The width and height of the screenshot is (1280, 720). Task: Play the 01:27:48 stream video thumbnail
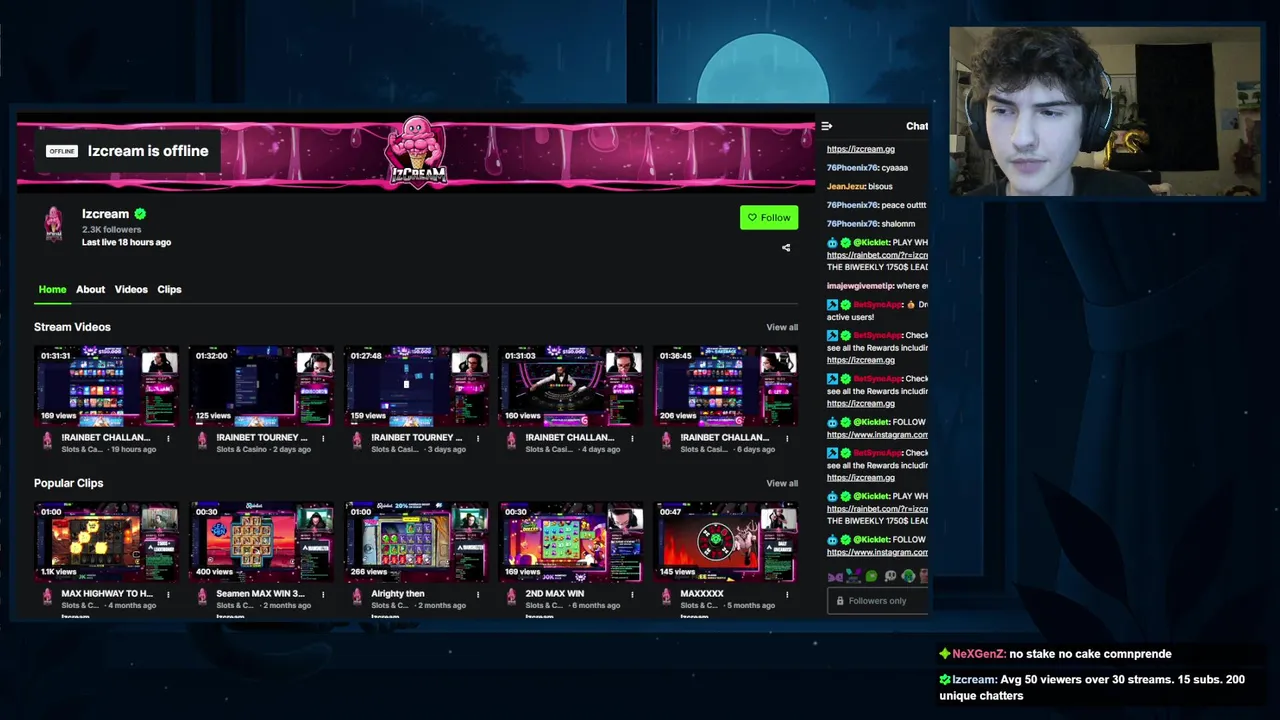point(417,385)
